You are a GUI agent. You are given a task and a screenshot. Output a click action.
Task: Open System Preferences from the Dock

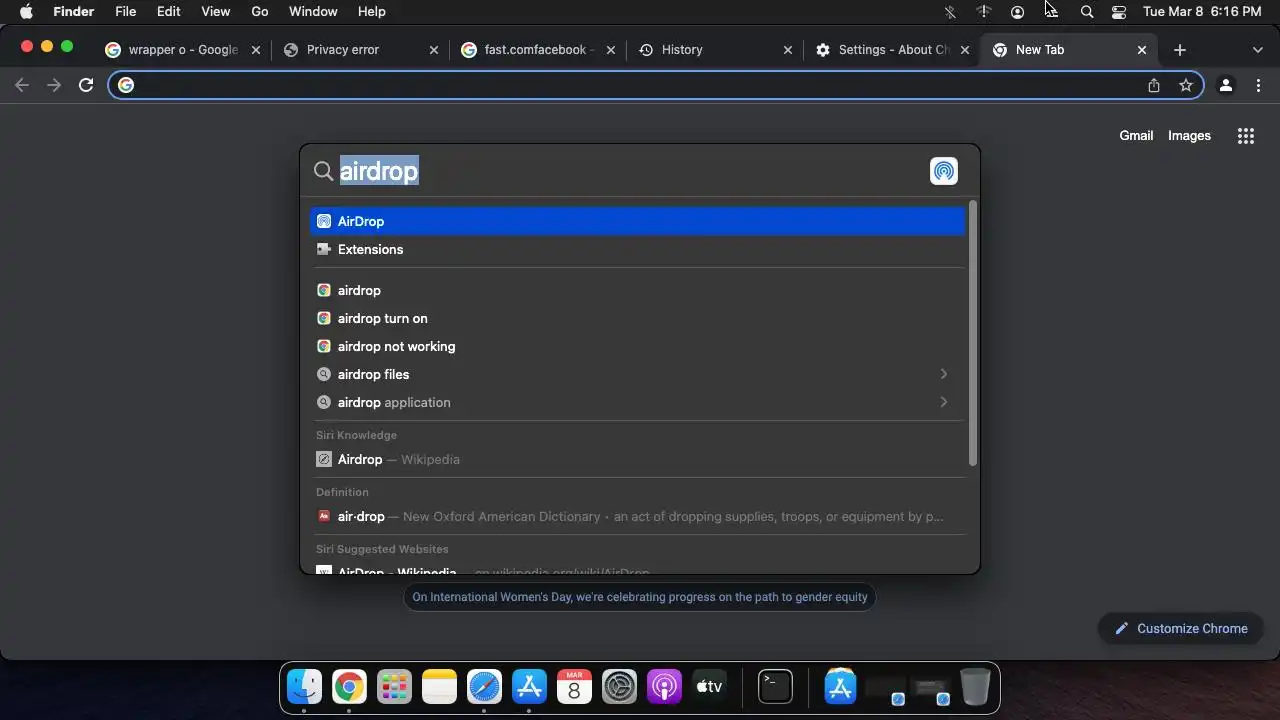click(619, 687)
